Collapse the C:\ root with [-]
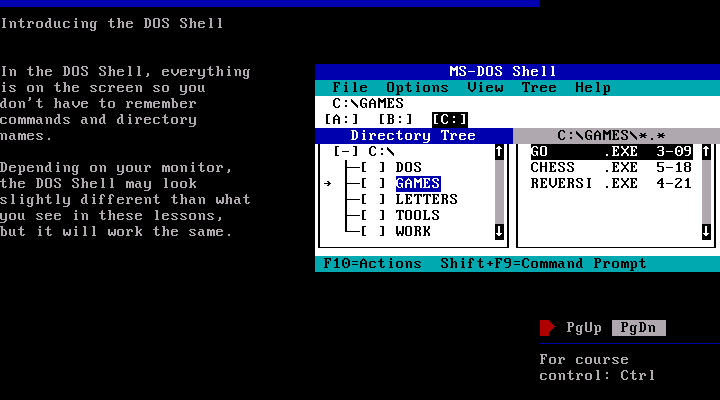Viewport: 720px width, 400px height. click(346, 151)
